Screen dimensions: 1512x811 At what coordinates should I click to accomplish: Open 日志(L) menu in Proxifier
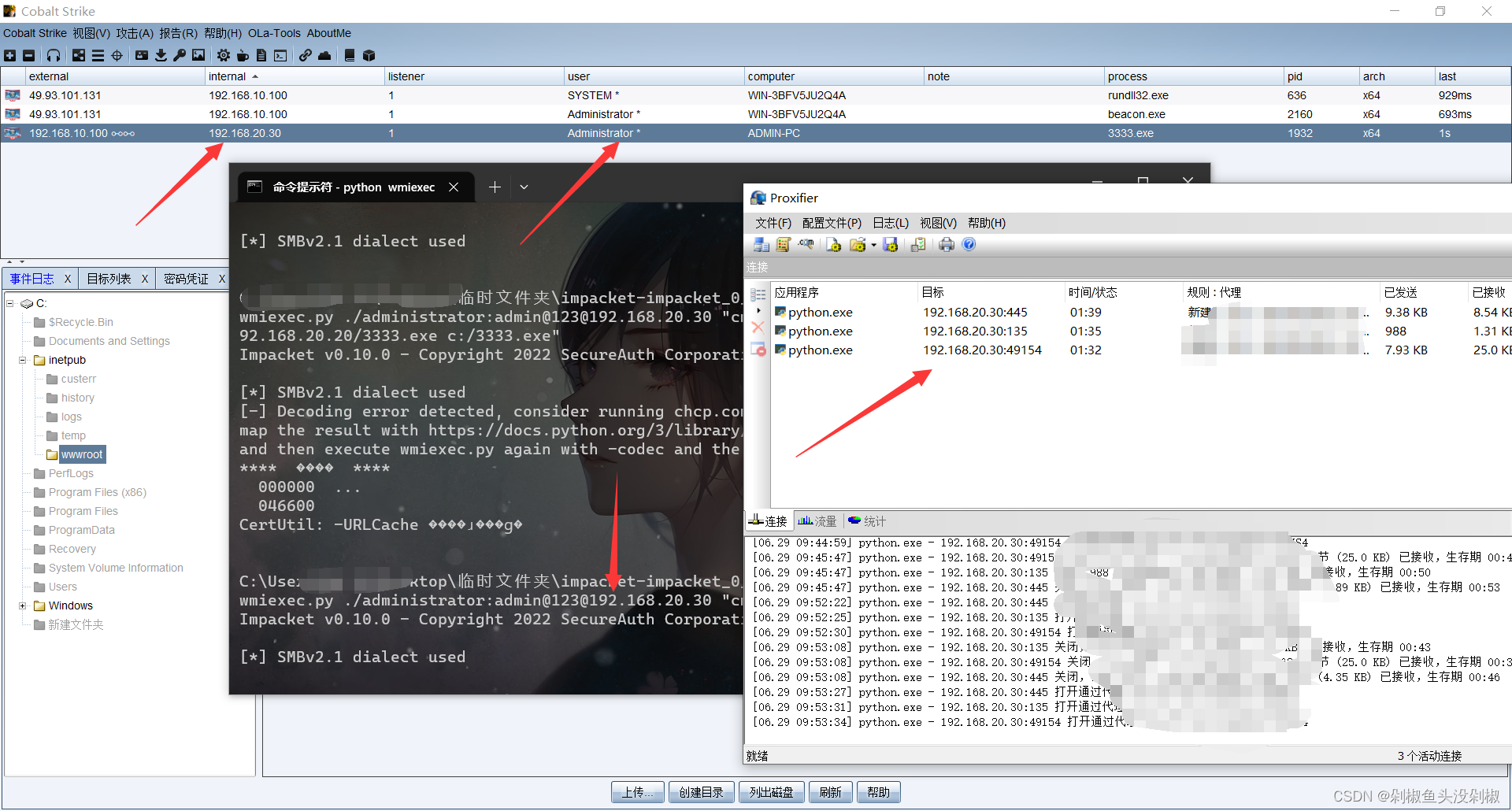[891, 223]
